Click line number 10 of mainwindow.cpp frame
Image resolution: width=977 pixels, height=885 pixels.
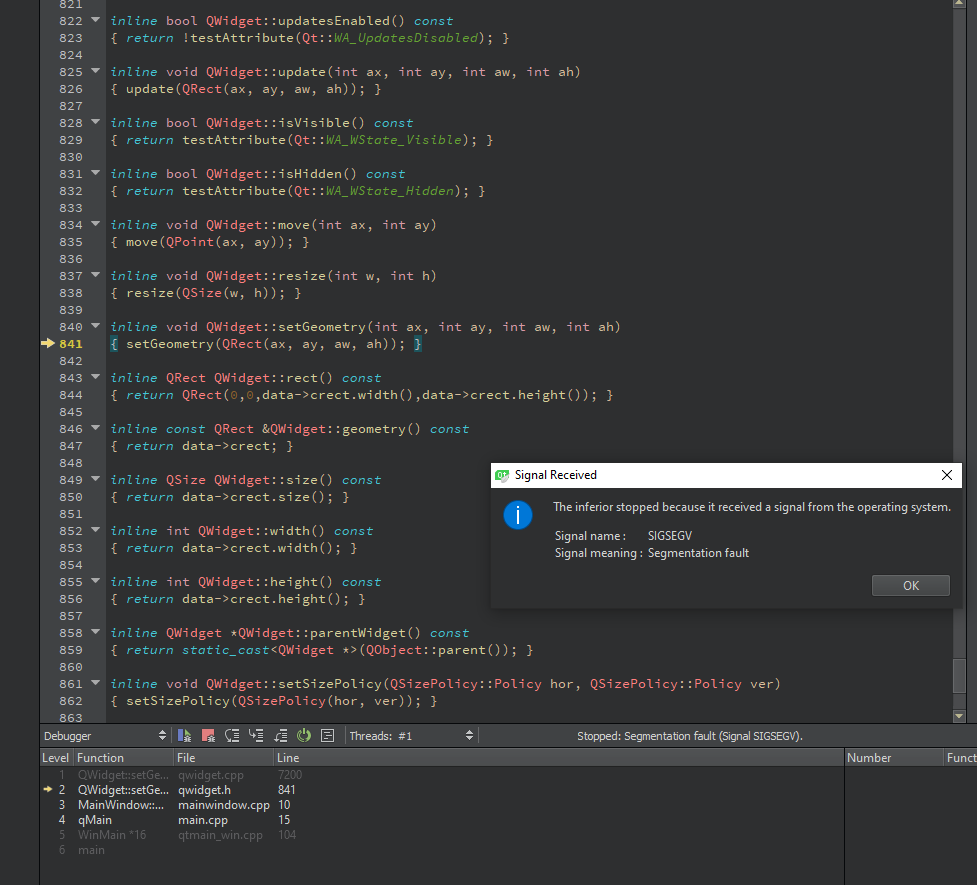284,805
